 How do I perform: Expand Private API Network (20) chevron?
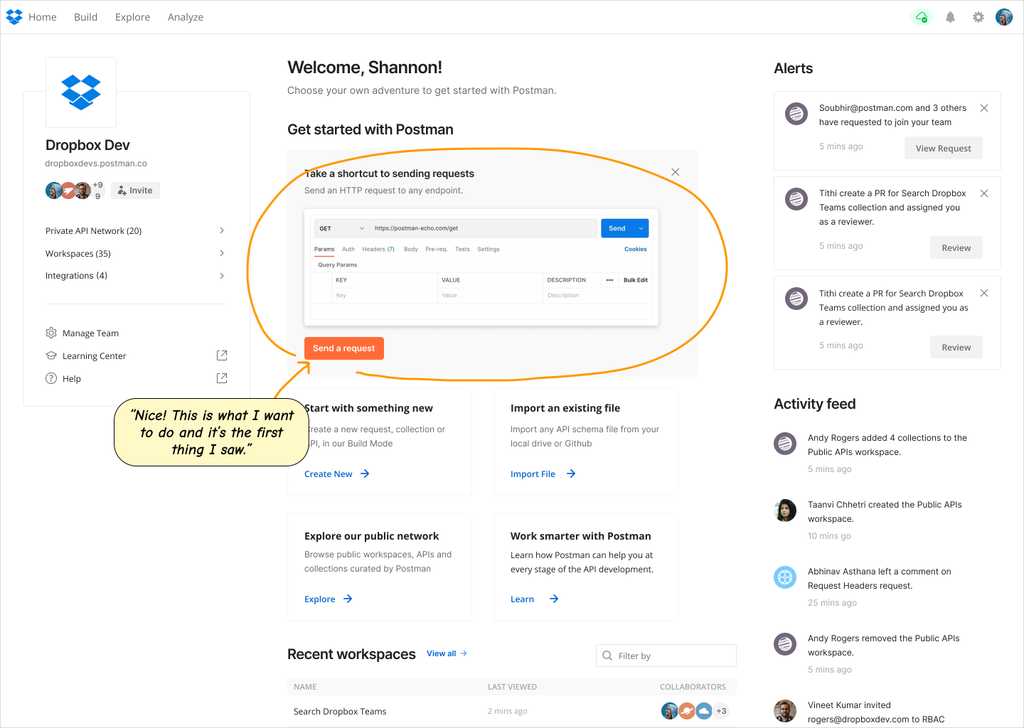point(222,230)
